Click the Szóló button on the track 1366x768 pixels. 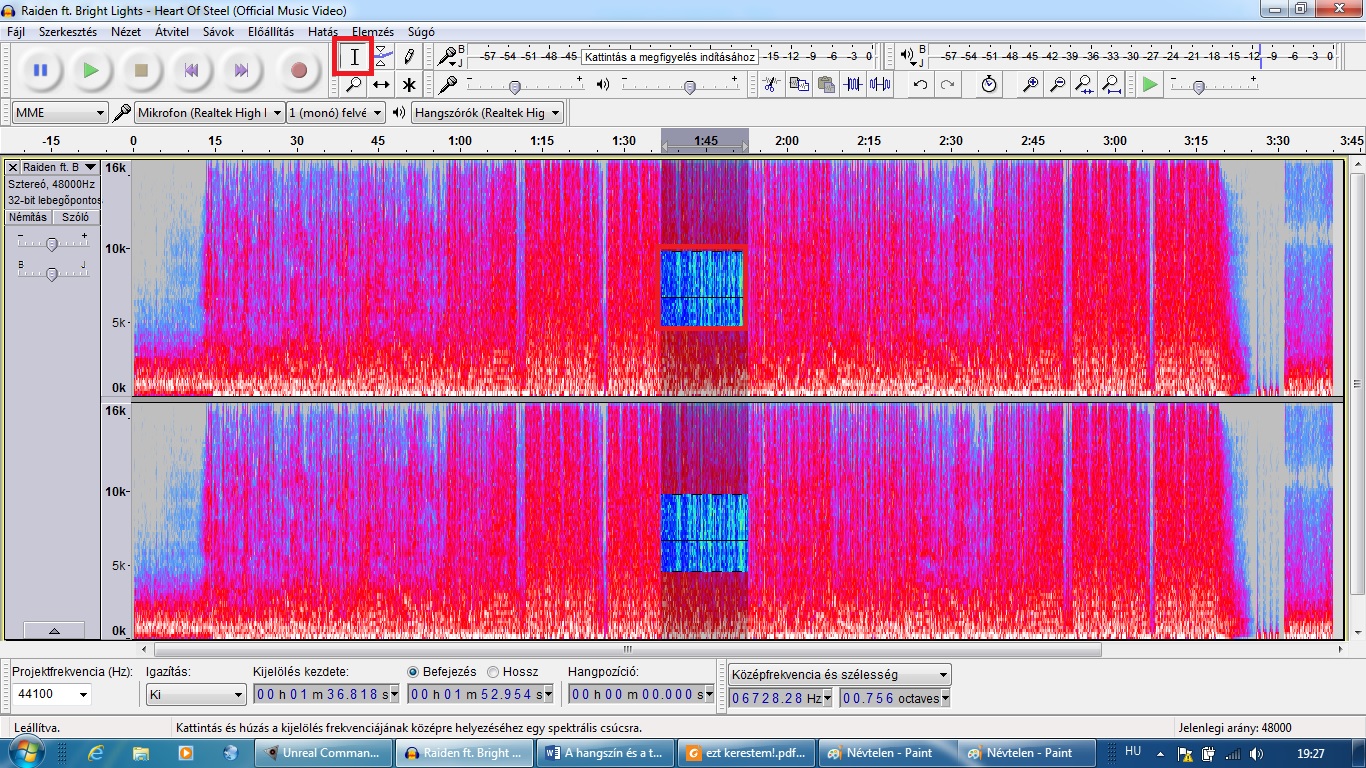pyautogui.click(x=75, y=217)
